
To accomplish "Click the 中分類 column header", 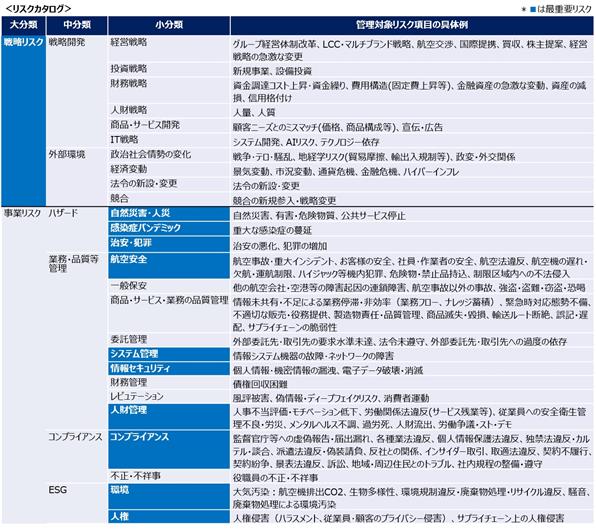I will coord(77,25).
